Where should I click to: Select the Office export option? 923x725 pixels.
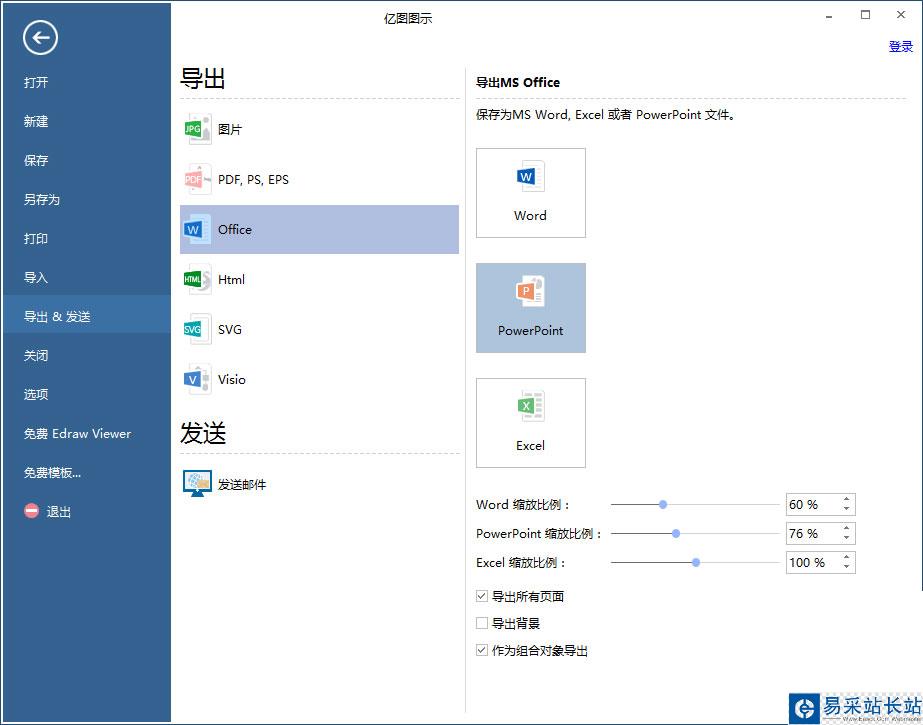(x=319, y=230)
